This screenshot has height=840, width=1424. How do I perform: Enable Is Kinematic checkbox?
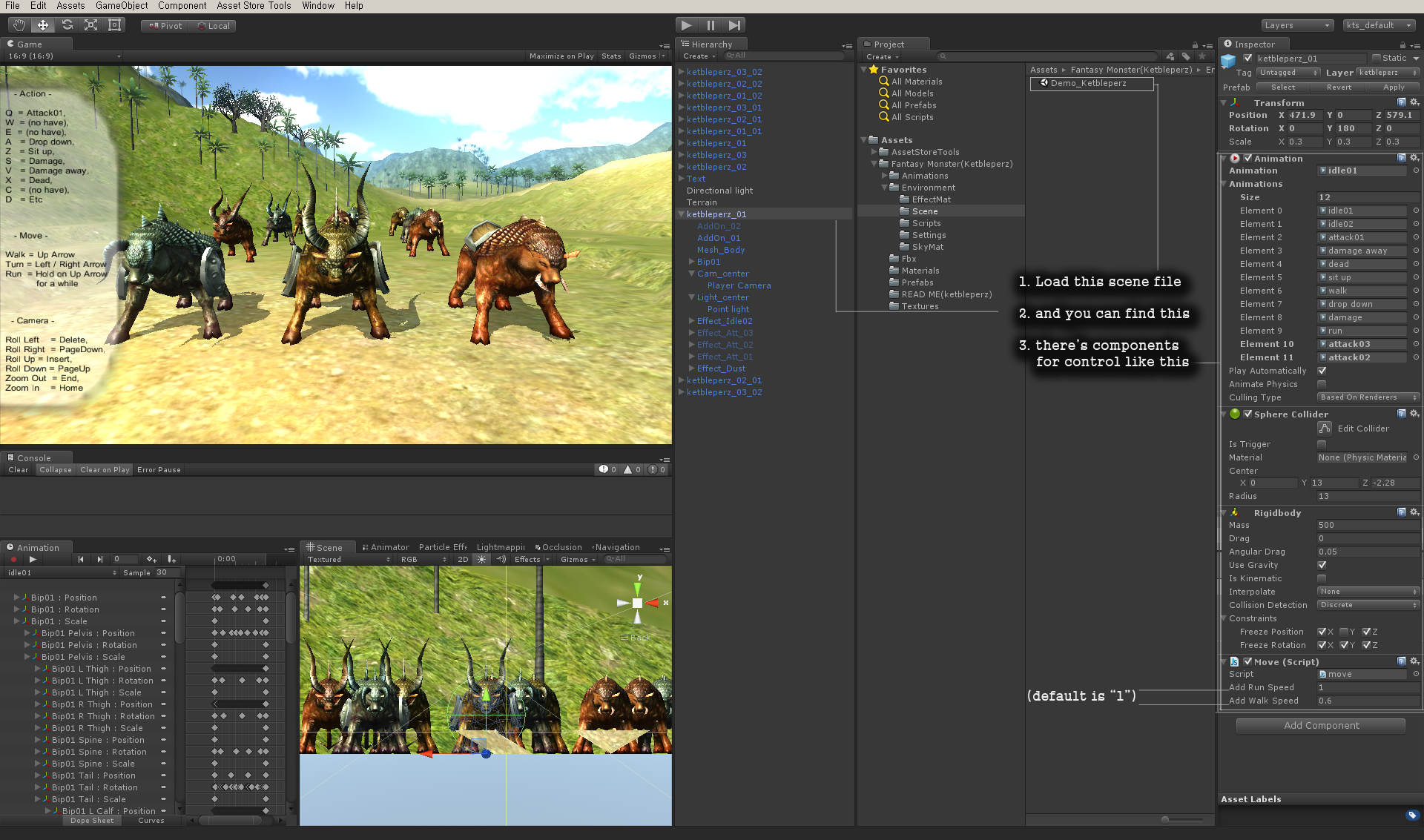(x=1322, y=578)
